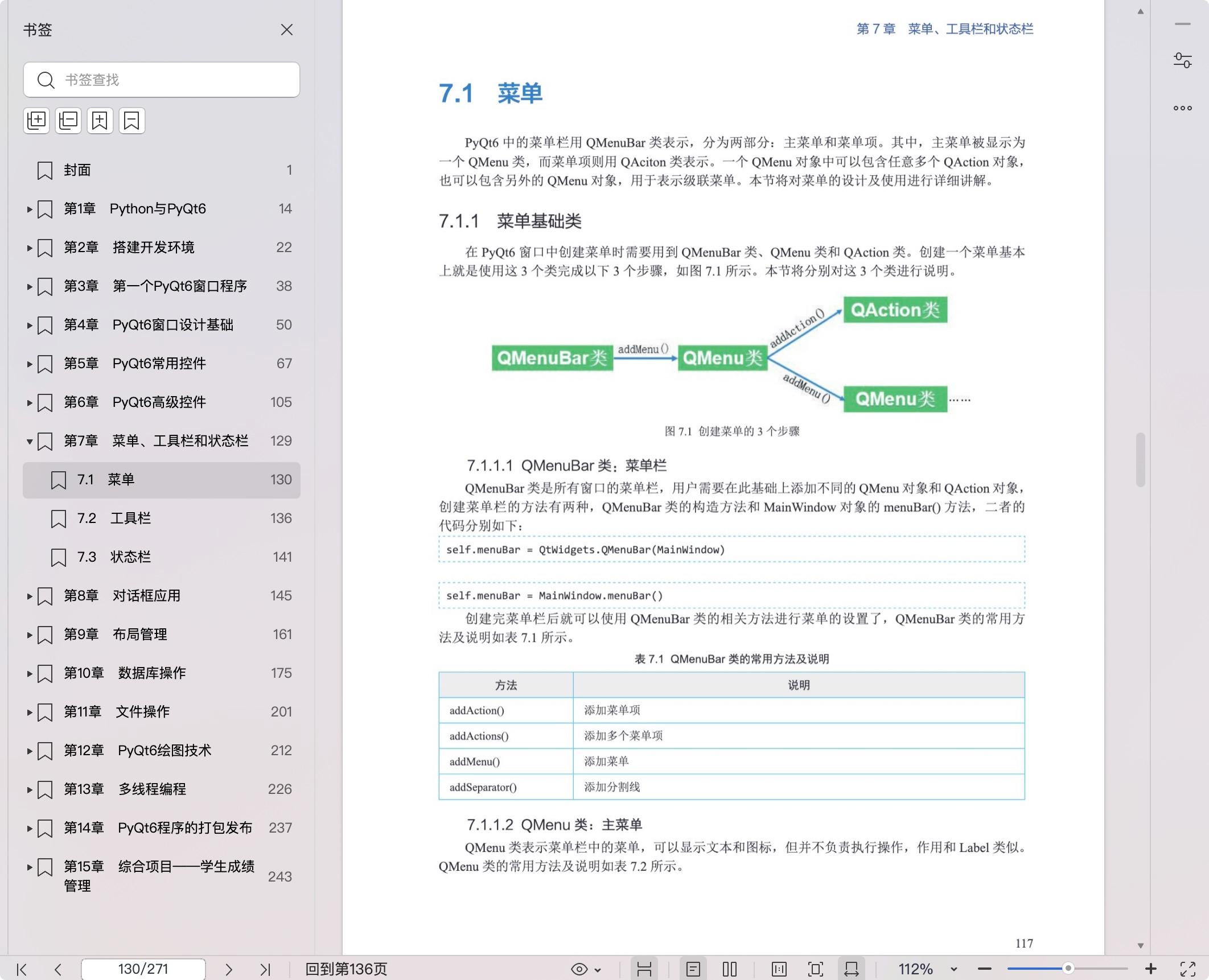Collapse right sidebar dash icon
Image resolution: width=1209 pixels, height=980 pixels.
(x=1183, y=24)
